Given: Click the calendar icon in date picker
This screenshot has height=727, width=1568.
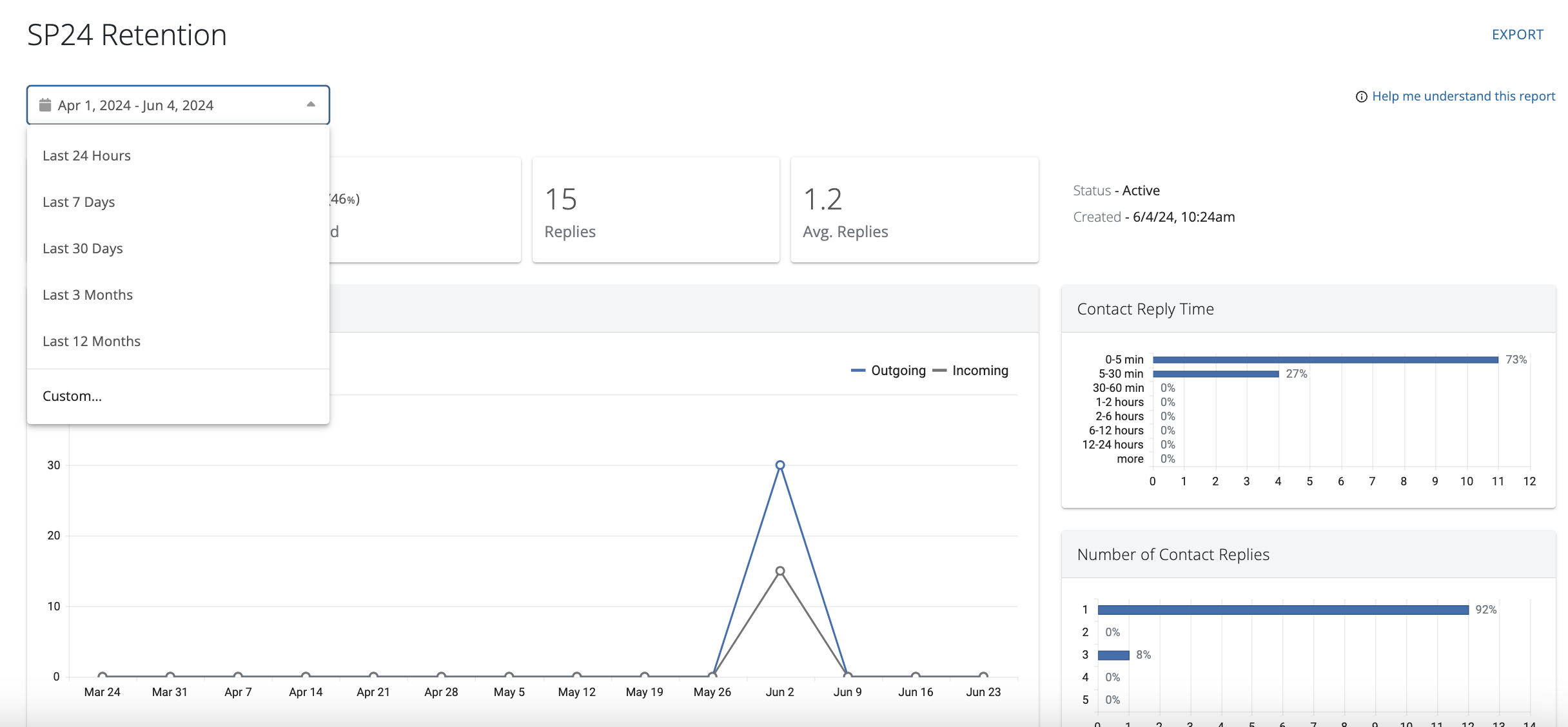Looking at the screenshot, I should (45, 105).
